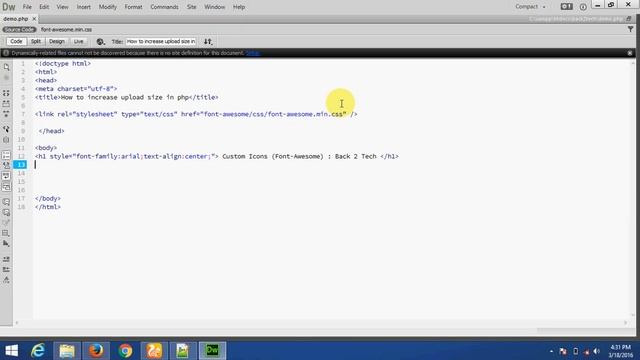Close the demo.php tab
The height and width of the screenshot is (360, 640).
coord(34,19)
